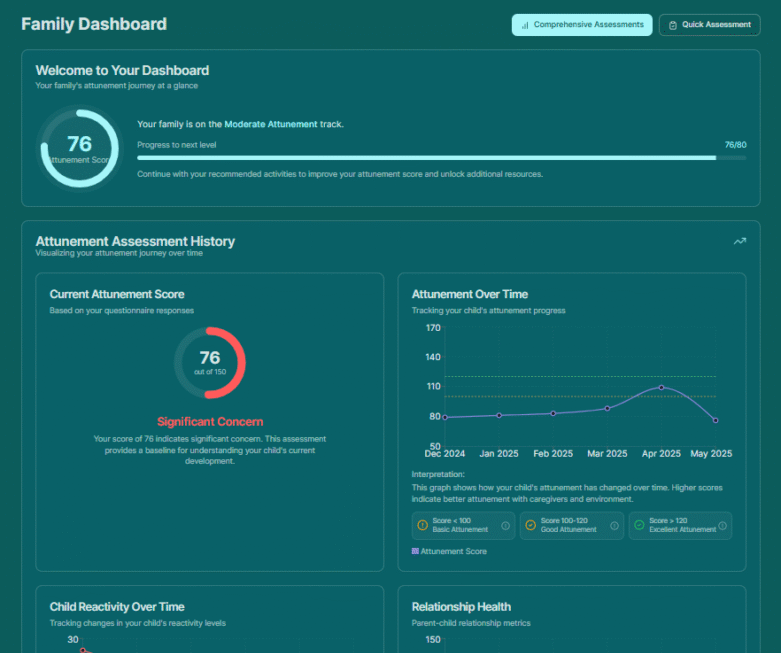Viewport: 781px width, 653px height.
Task: Open Comprehensive Assessments button
Action: tap(582, 25)
